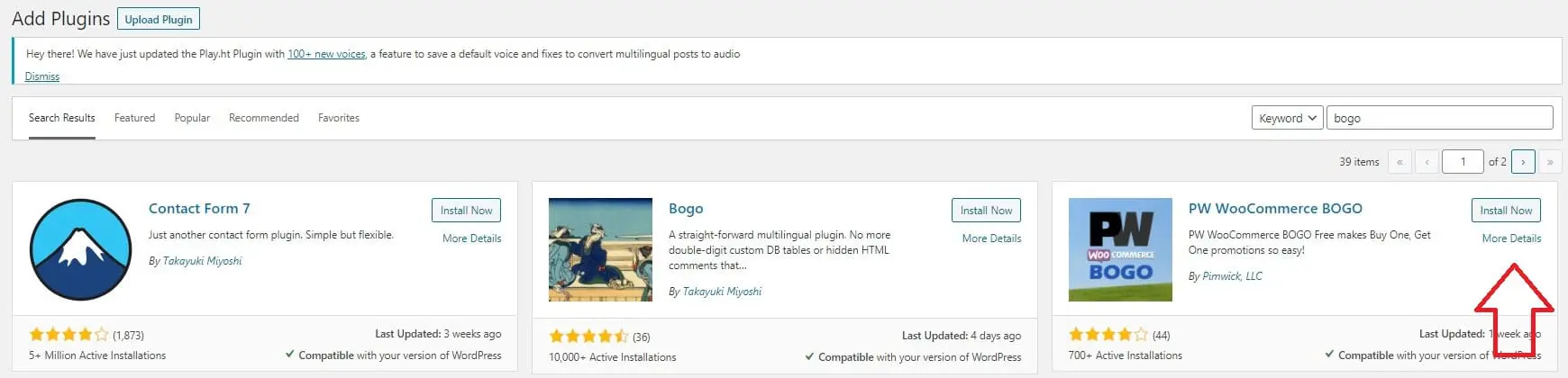Click the previous page arrow button

1427,162
